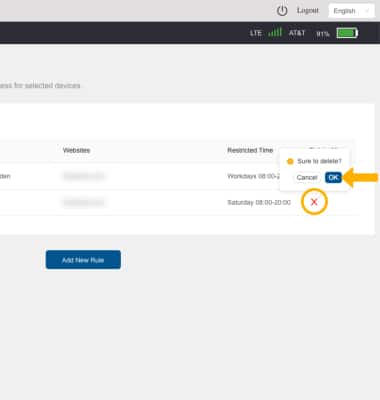This screenshot has width=380, height=400.
Task: Confirm deletion with the OK button
Action: click(333, 177)
